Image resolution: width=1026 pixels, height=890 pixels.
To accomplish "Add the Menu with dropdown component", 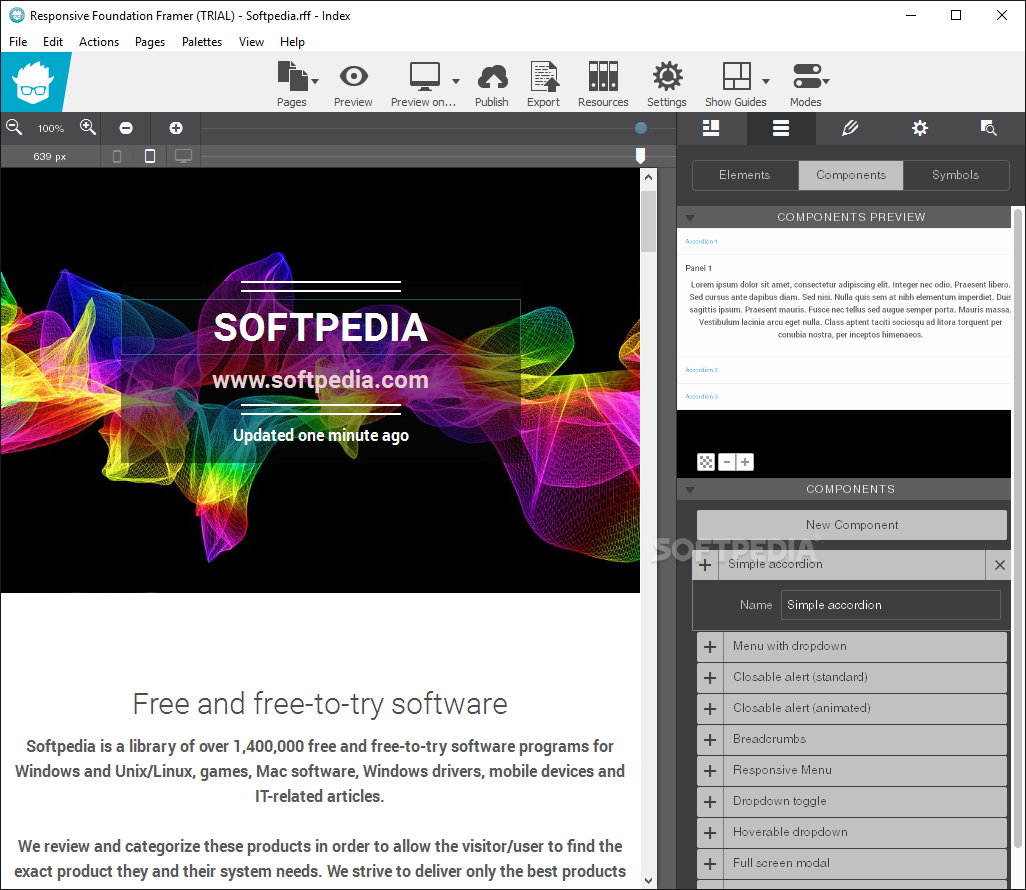I will point(710,647).
